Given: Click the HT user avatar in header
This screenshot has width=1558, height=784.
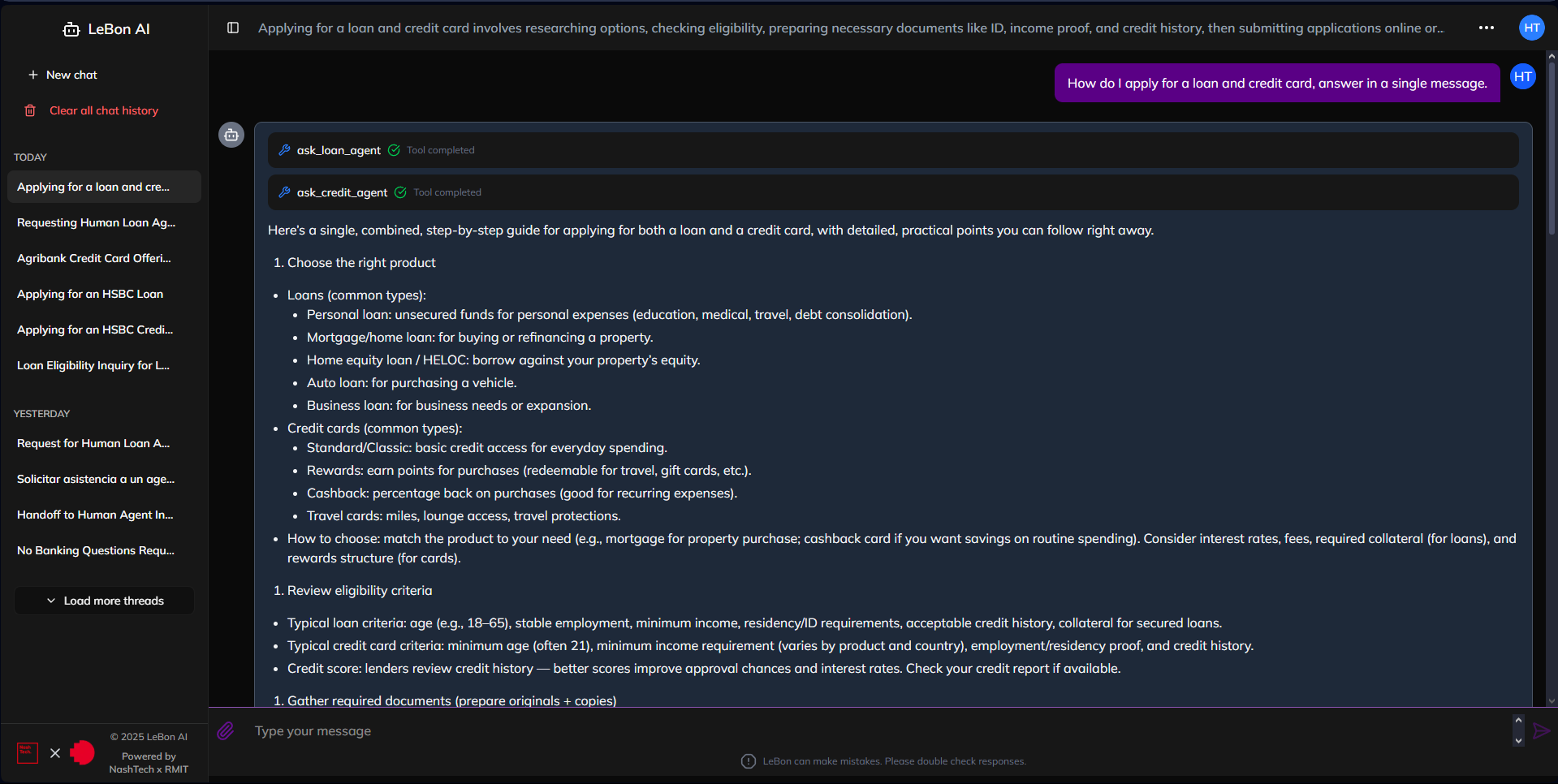Looking at the screenshot, I should pyautogui.click(x=1531, y=28).
